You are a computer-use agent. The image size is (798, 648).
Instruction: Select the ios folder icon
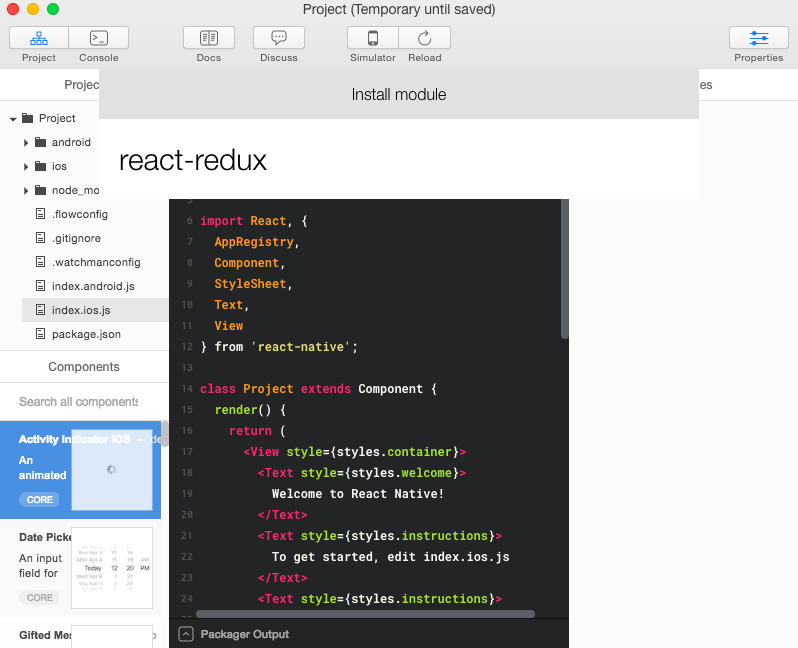click(40, 166)
